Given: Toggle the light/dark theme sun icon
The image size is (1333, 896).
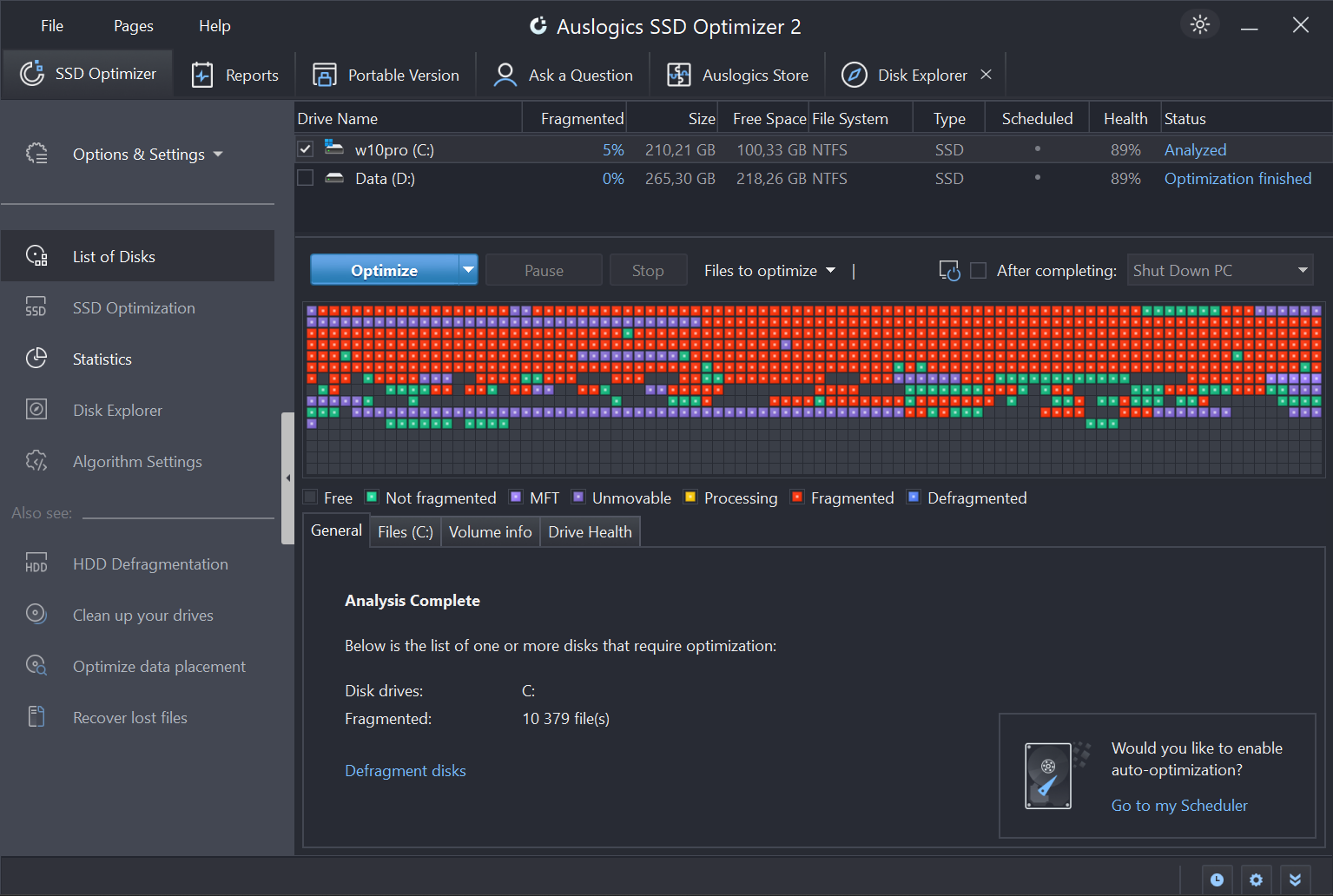Looking at the screenshot, I should pos(1200,24).
